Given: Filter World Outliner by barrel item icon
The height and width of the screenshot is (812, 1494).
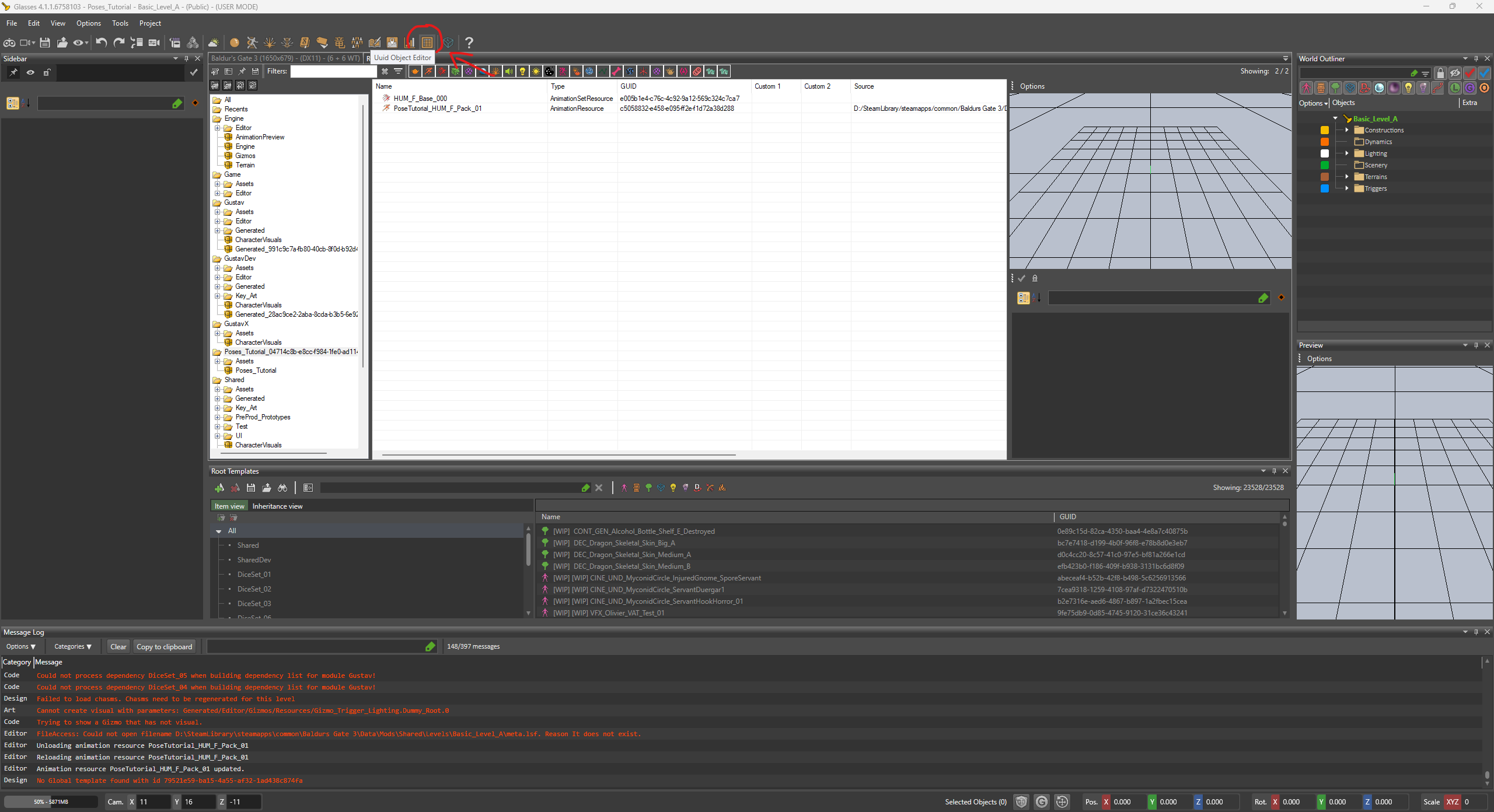Looking at the screenshot, I should click(1321, 88).
